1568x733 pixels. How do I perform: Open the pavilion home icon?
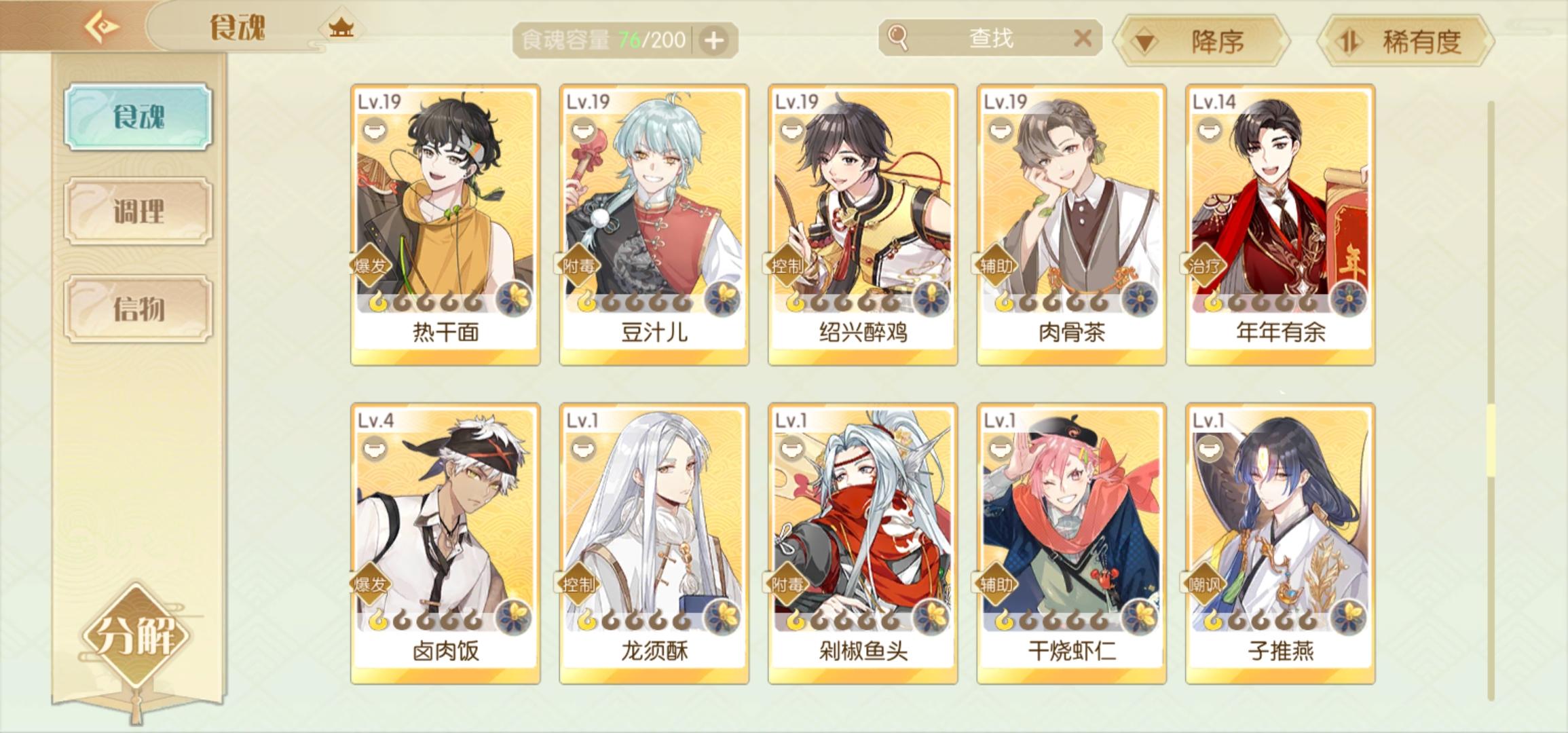(x=341, y=27)
